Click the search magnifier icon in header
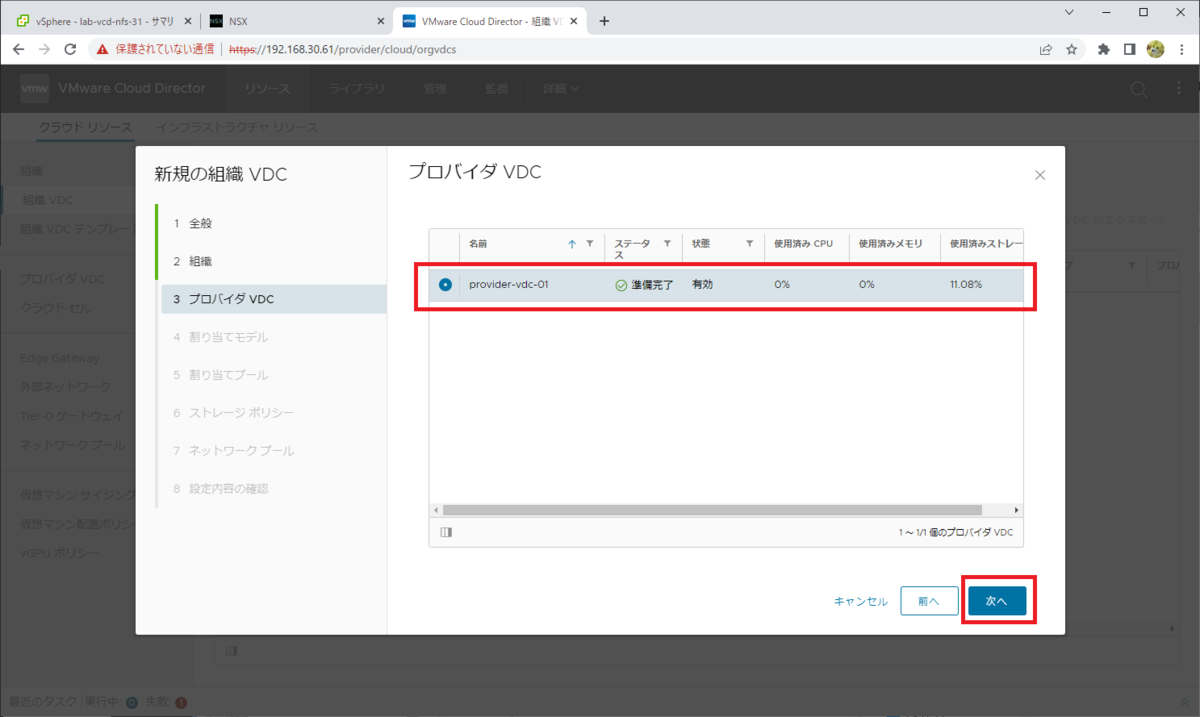 tap(1138, 89)
